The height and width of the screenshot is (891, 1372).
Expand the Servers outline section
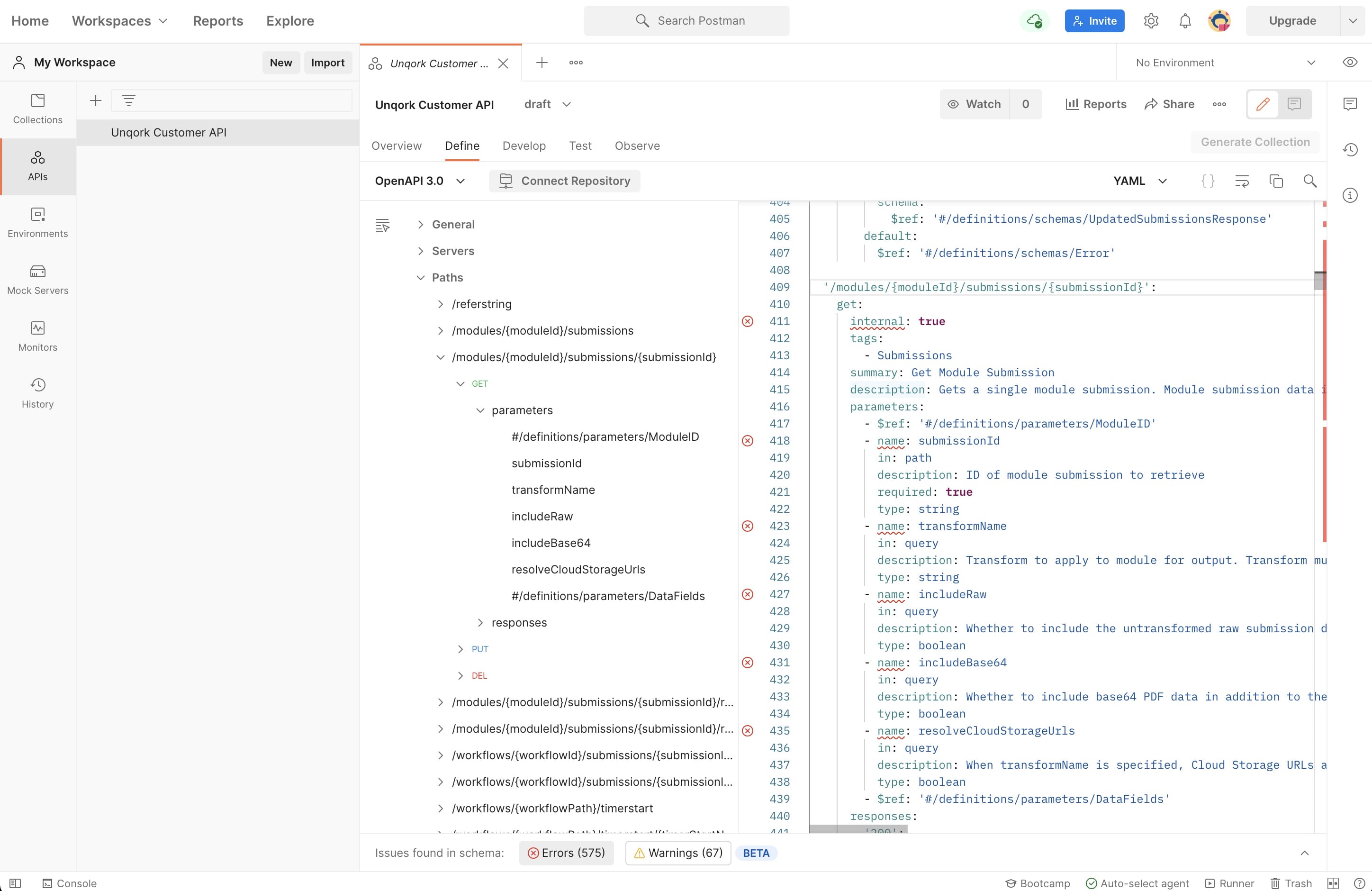pos(420,251)
